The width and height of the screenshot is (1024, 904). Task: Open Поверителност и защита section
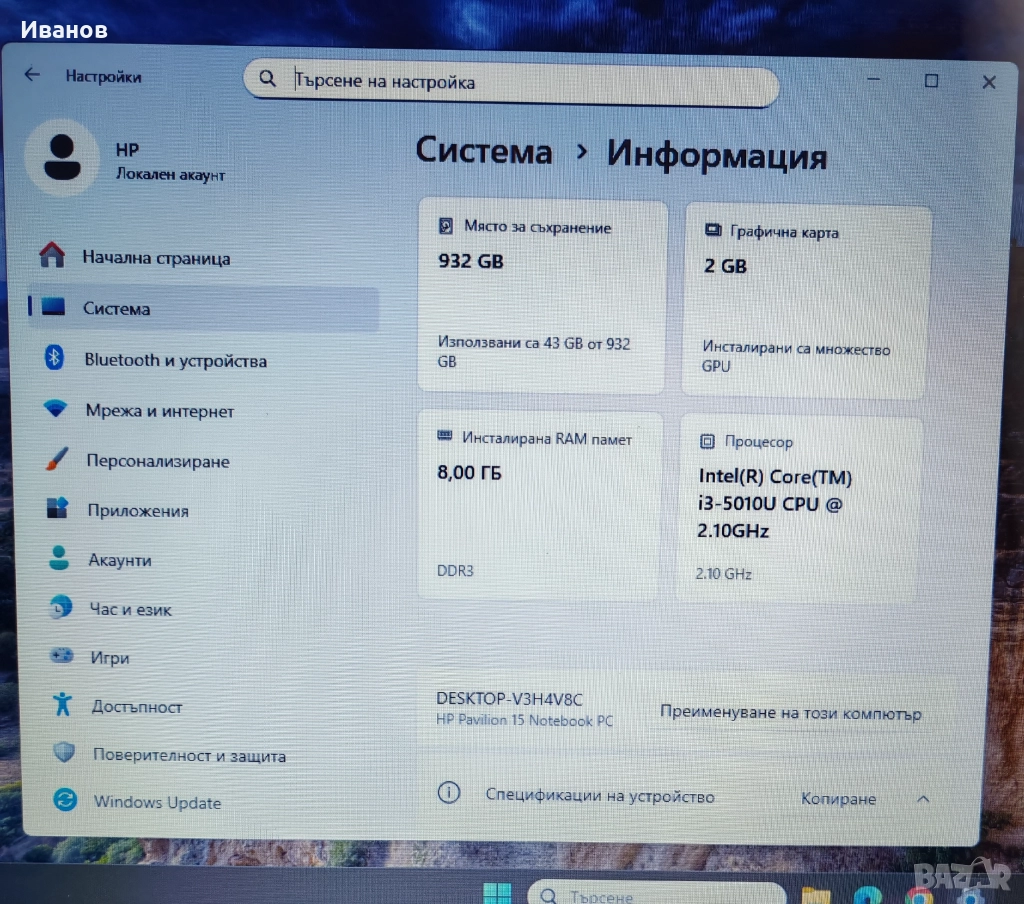pyautogui.click(x=189, y=756)
